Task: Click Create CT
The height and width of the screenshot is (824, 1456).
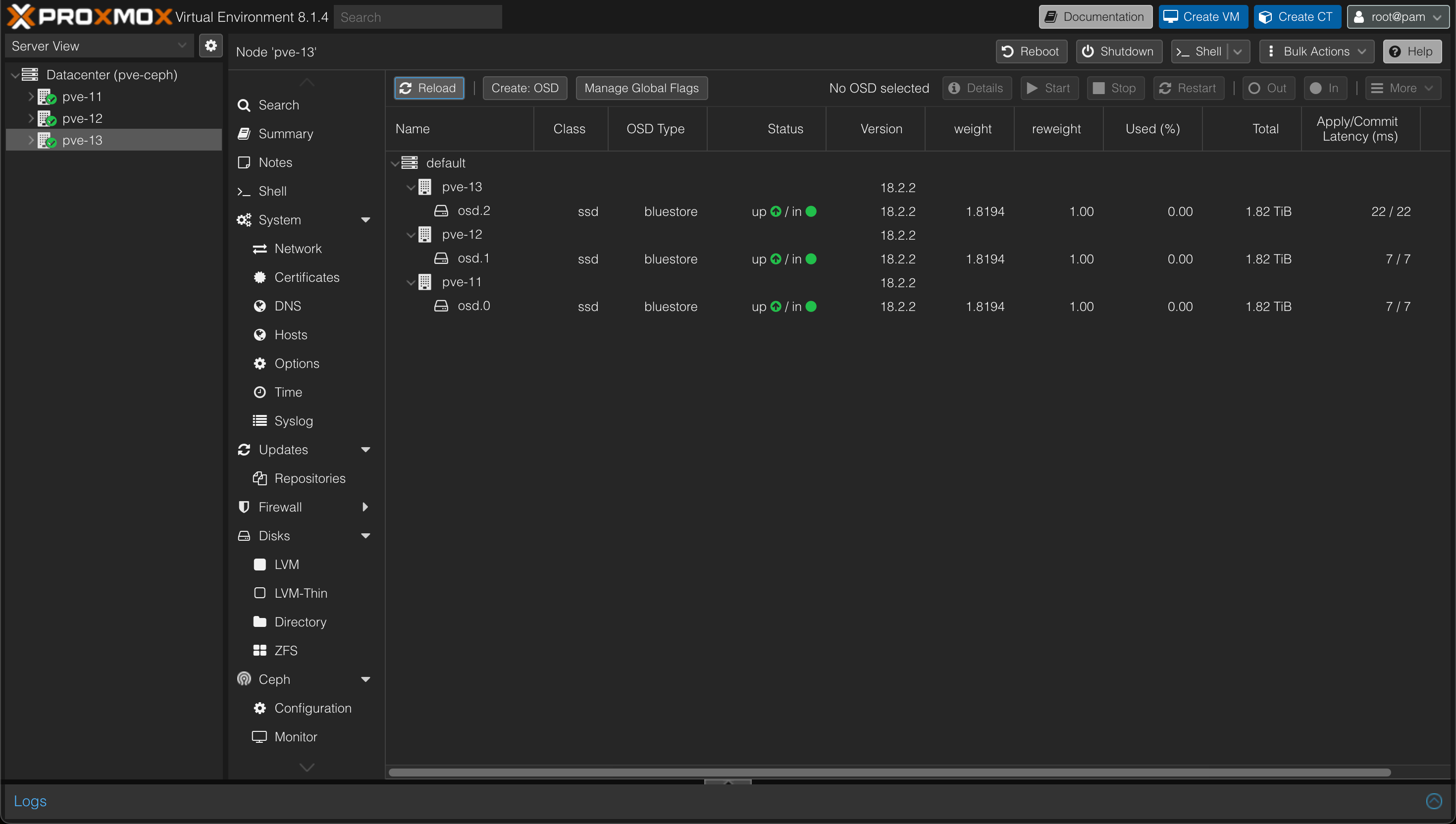Action: (1297, 17)
